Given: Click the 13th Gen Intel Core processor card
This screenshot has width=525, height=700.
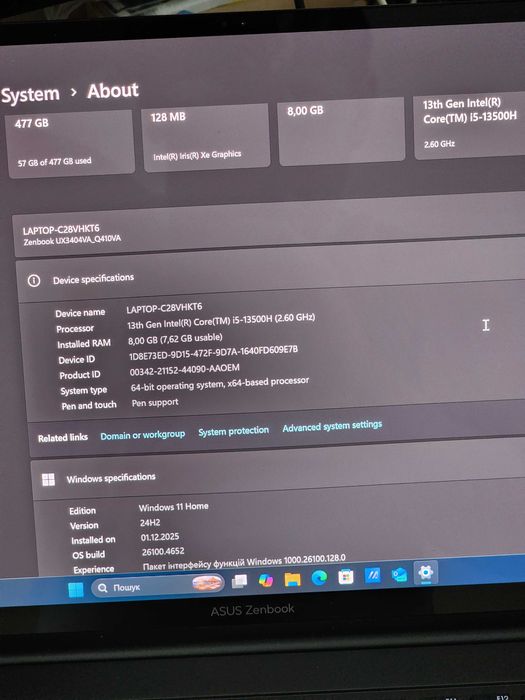Looking at the screenshot, I should pos(469,125).
